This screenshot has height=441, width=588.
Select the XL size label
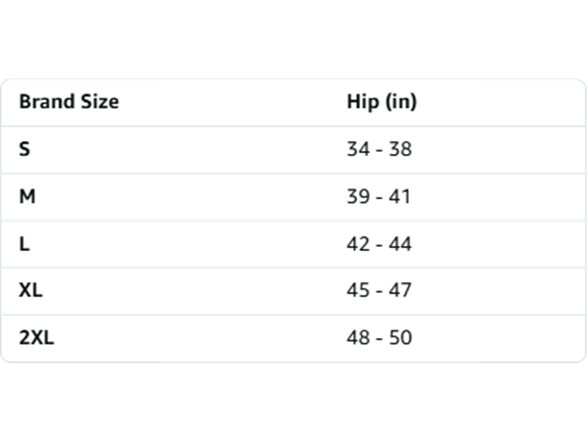coord(31,290)
